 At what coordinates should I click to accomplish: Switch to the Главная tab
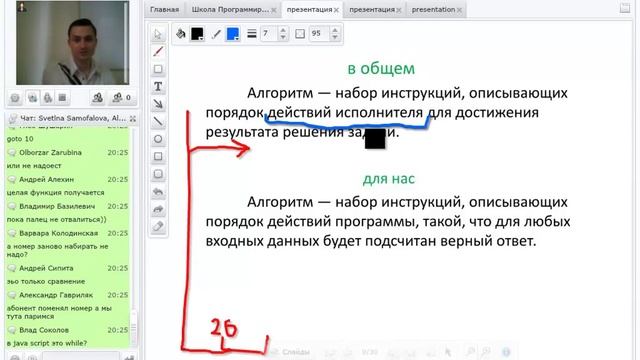point(164,9)
